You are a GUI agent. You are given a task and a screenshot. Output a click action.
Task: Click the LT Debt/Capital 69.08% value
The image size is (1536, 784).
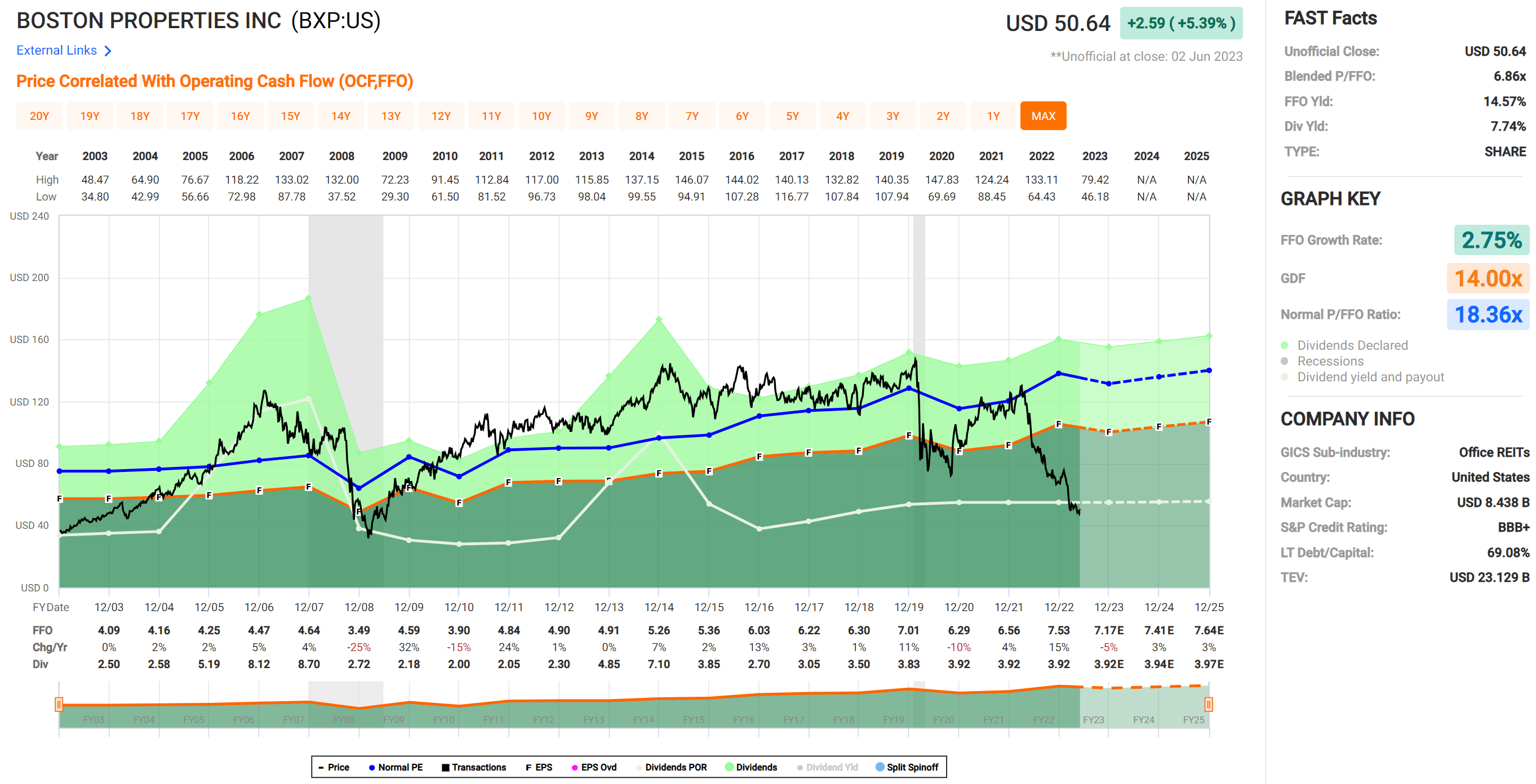point(1508,553)
